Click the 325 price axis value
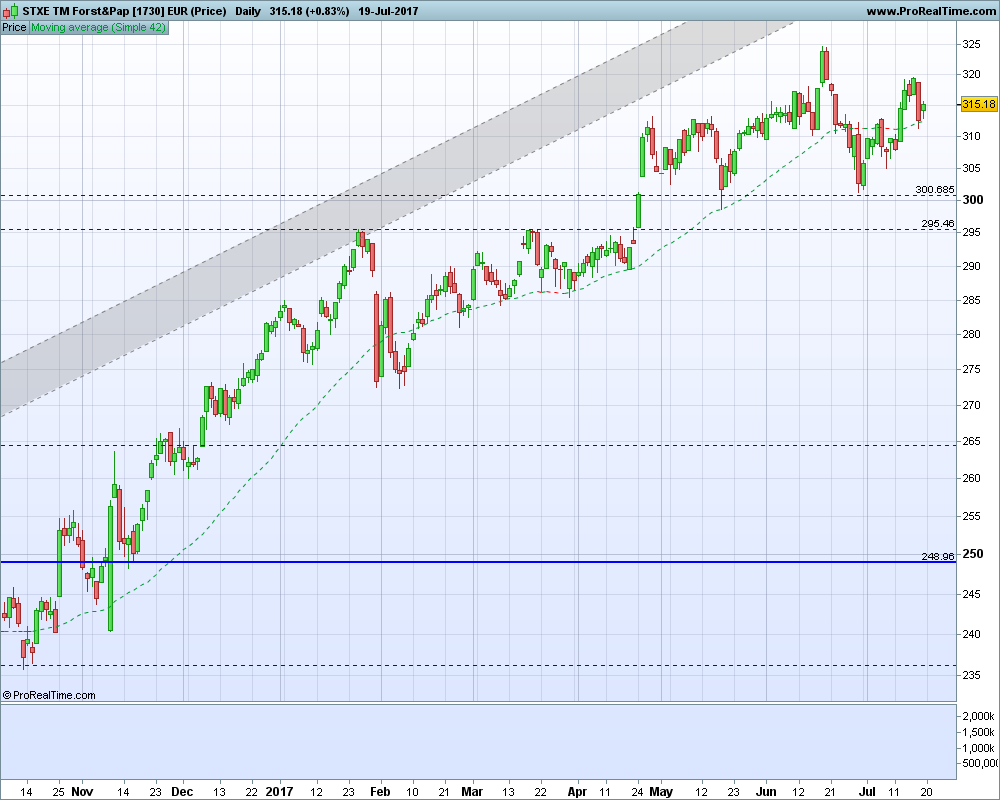Image resolution: width=1000 pixels, height=800 pixels. point(971,44)
